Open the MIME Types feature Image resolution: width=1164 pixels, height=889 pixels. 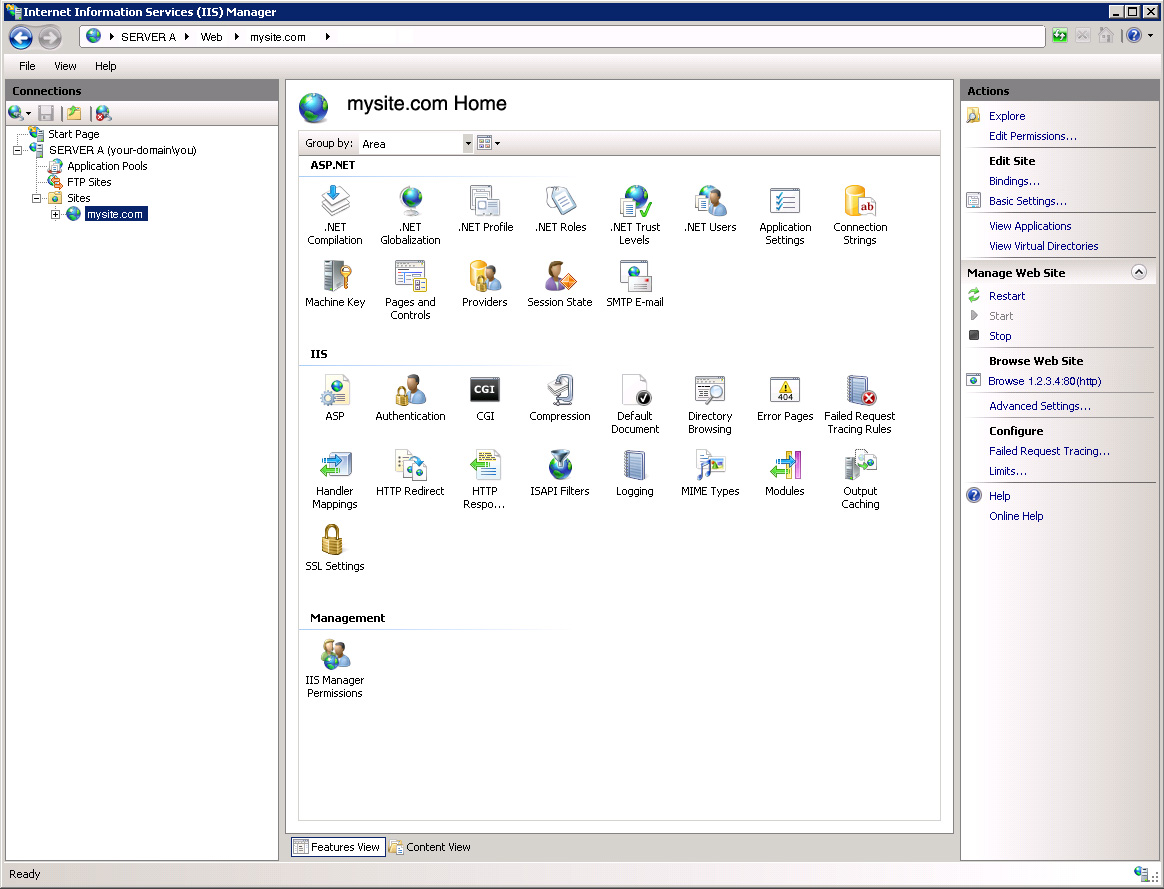coord(710,473)
